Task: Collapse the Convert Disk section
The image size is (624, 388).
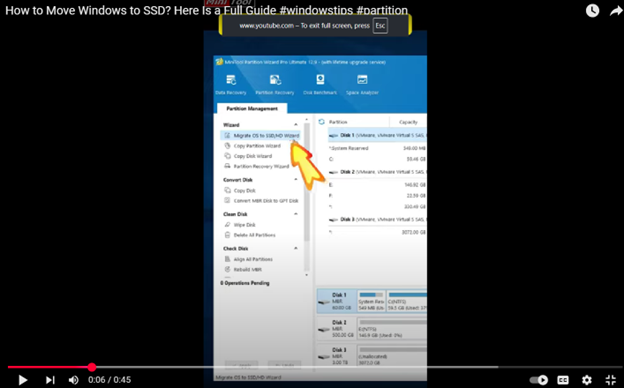Action: coord(296,180)
